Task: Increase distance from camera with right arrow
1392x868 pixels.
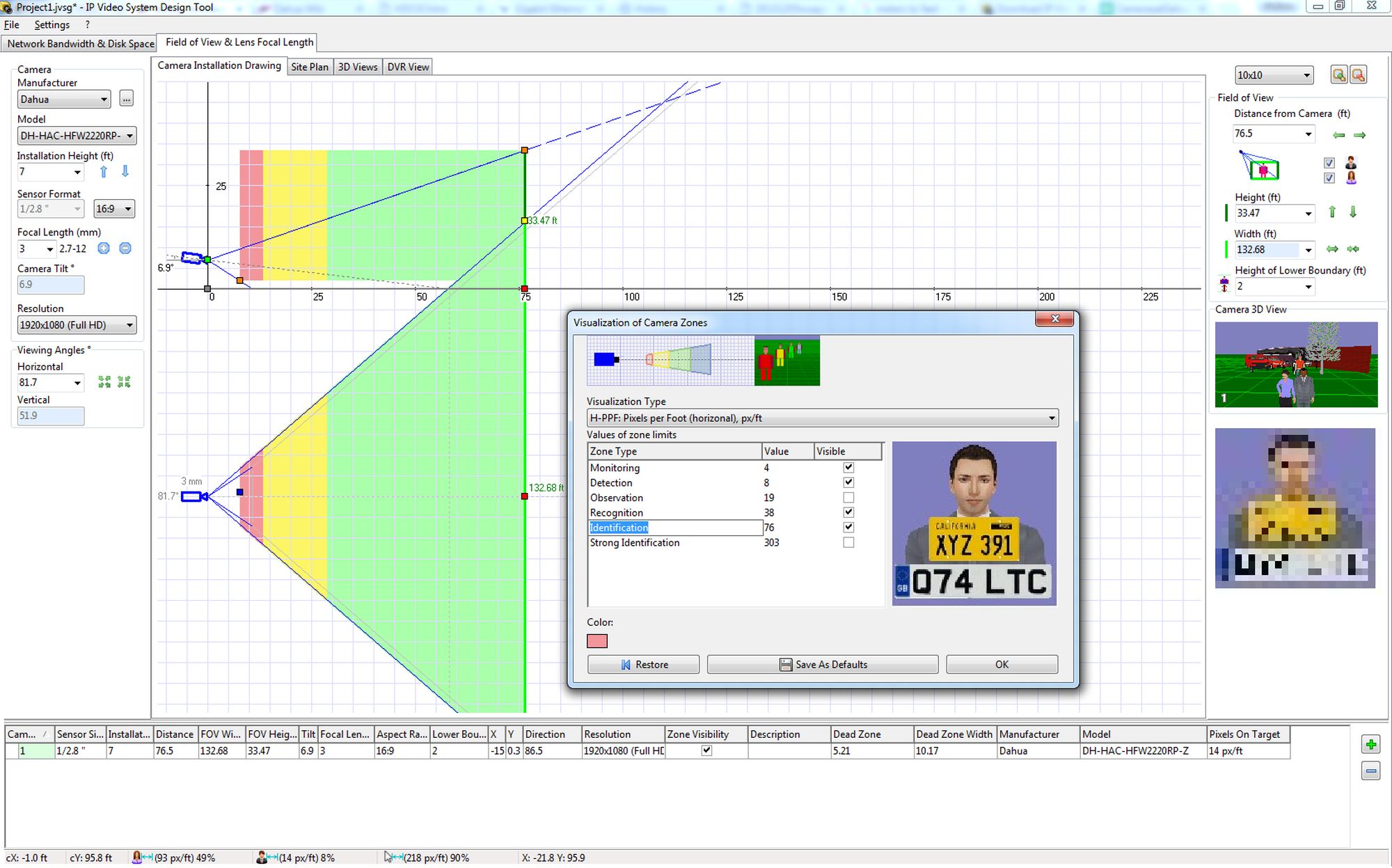Action: 1359,135
